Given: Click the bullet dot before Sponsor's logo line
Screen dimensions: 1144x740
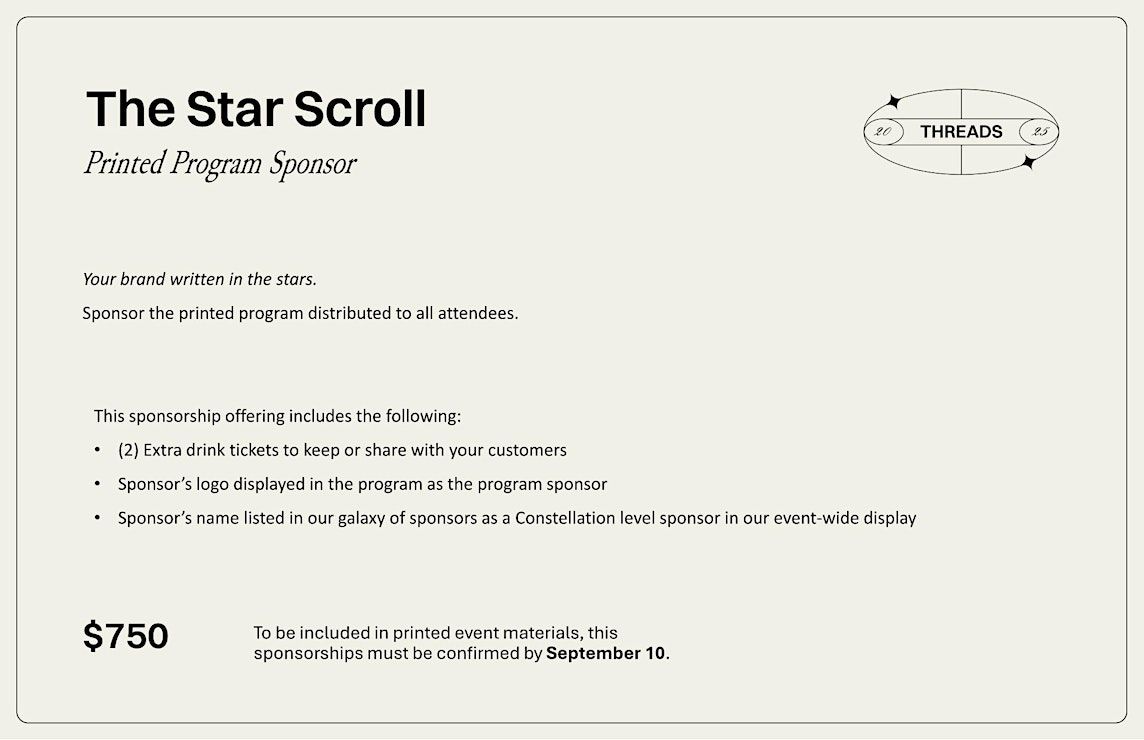Looking at the screenshot, I should (97, 484).
